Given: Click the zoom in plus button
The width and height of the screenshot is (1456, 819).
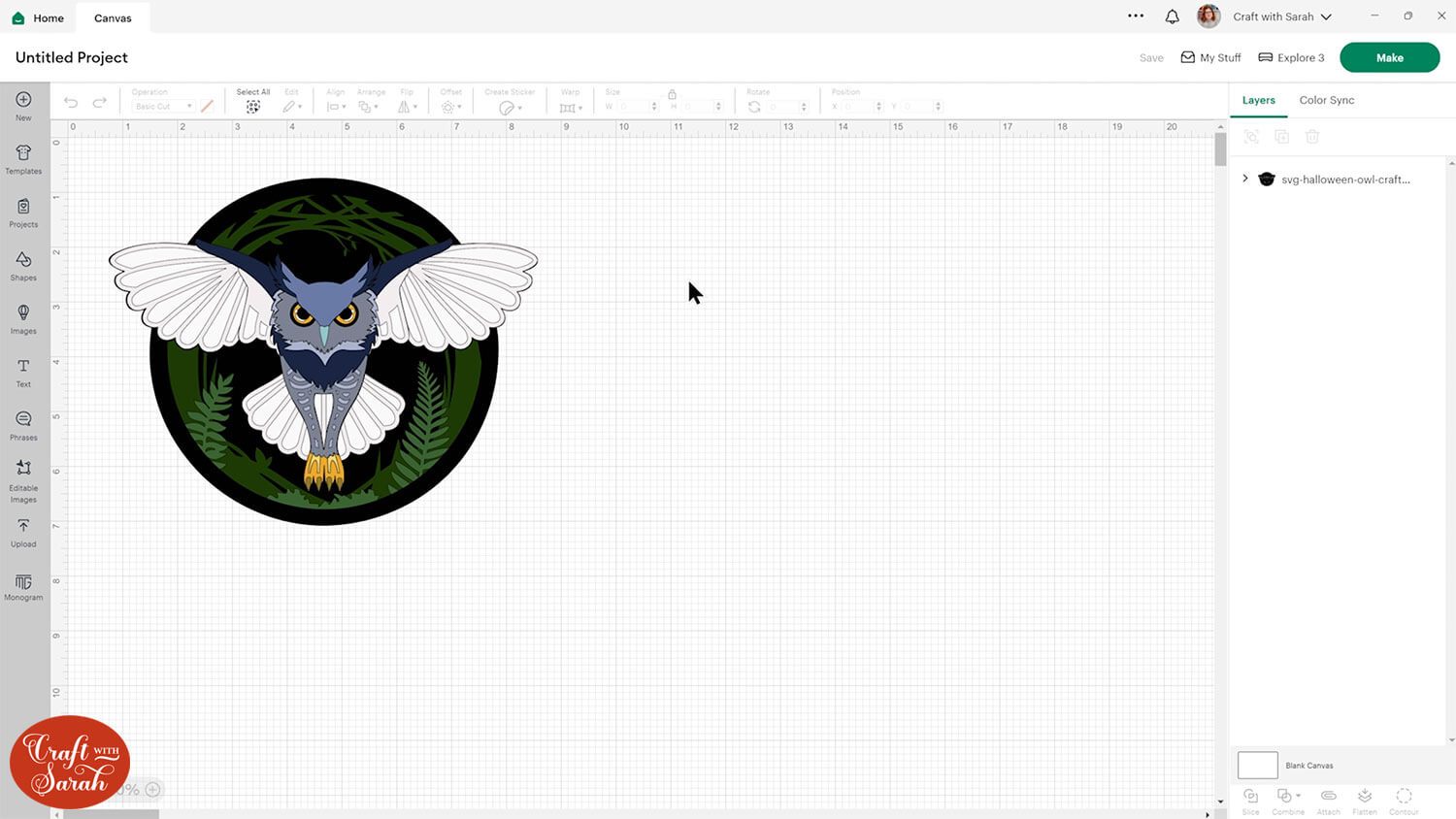Looking at the screenshot, I should 152,790.
